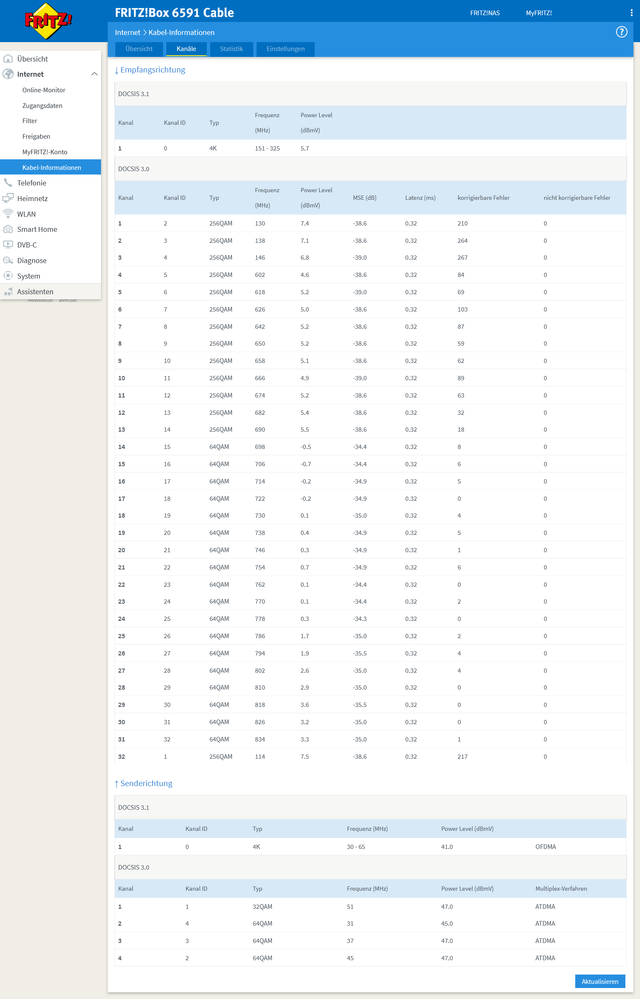
Task: Open the MyFRITZ! header link
Action: pos(539,13)
